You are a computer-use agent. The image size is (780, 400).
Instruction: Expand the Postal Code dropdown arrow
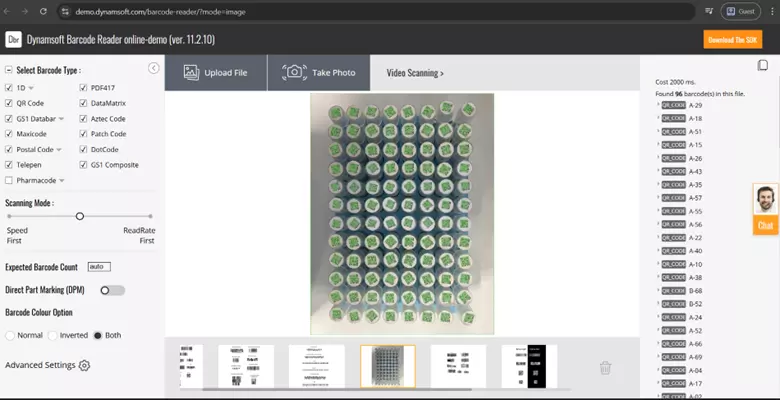[59, 150]
